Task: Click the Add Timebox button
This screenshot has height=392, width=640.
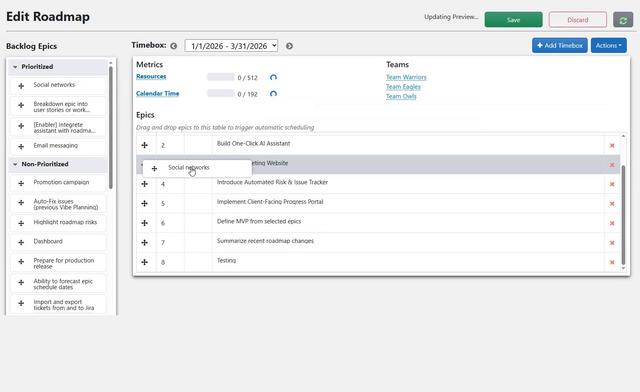Action: (x=560, y=45)
